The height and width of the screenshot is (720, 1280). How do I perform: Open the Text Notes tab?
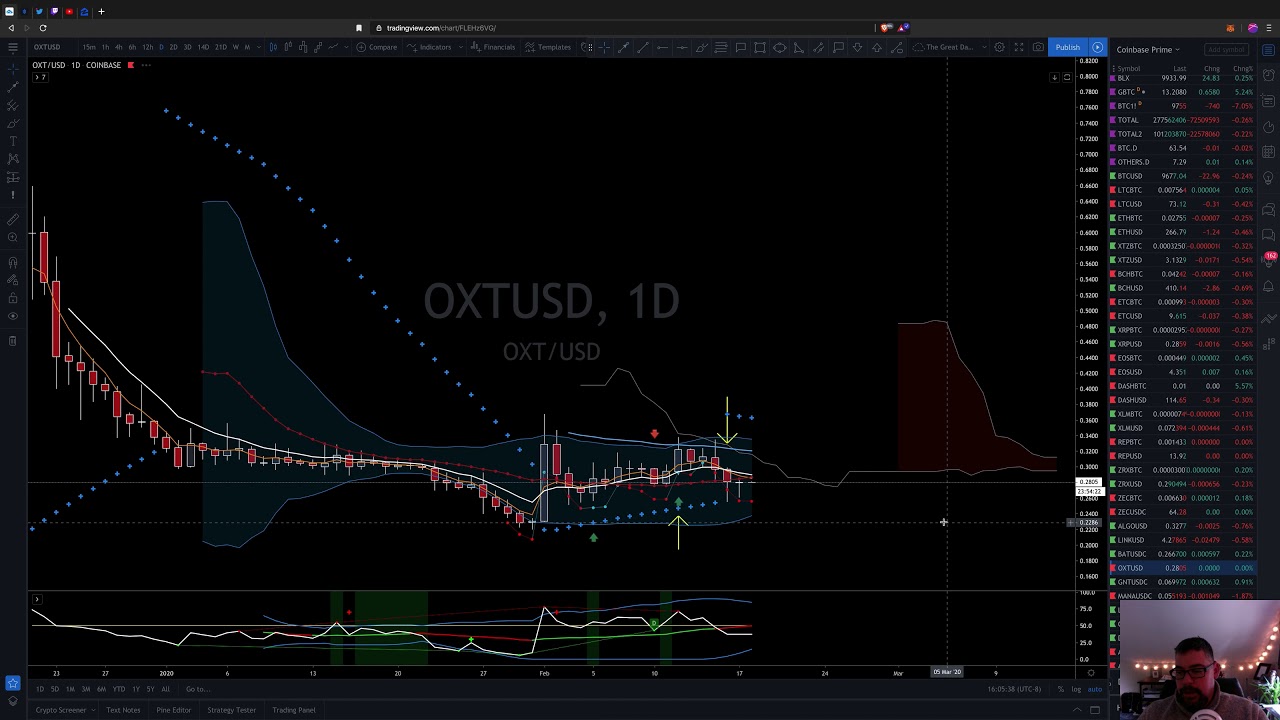tap(123, 710)
